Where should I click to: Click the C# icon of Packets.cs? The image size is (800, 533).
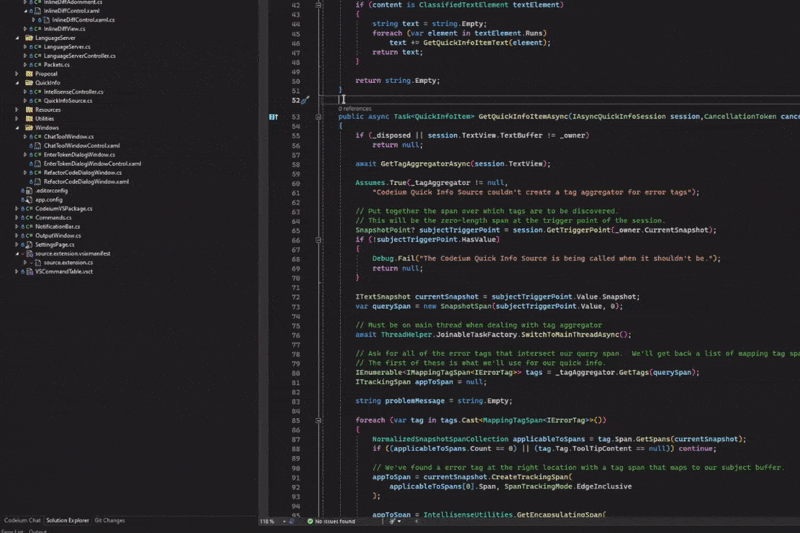pyautogui.click(x=37, y=65)
